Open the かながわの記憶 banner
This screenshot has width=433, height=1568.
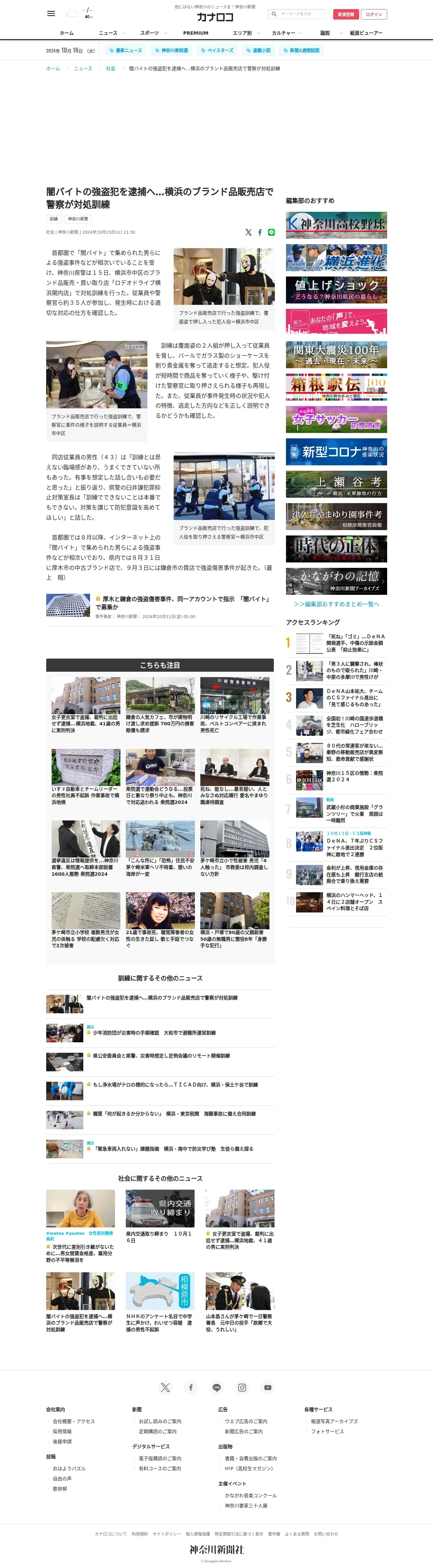336,581
